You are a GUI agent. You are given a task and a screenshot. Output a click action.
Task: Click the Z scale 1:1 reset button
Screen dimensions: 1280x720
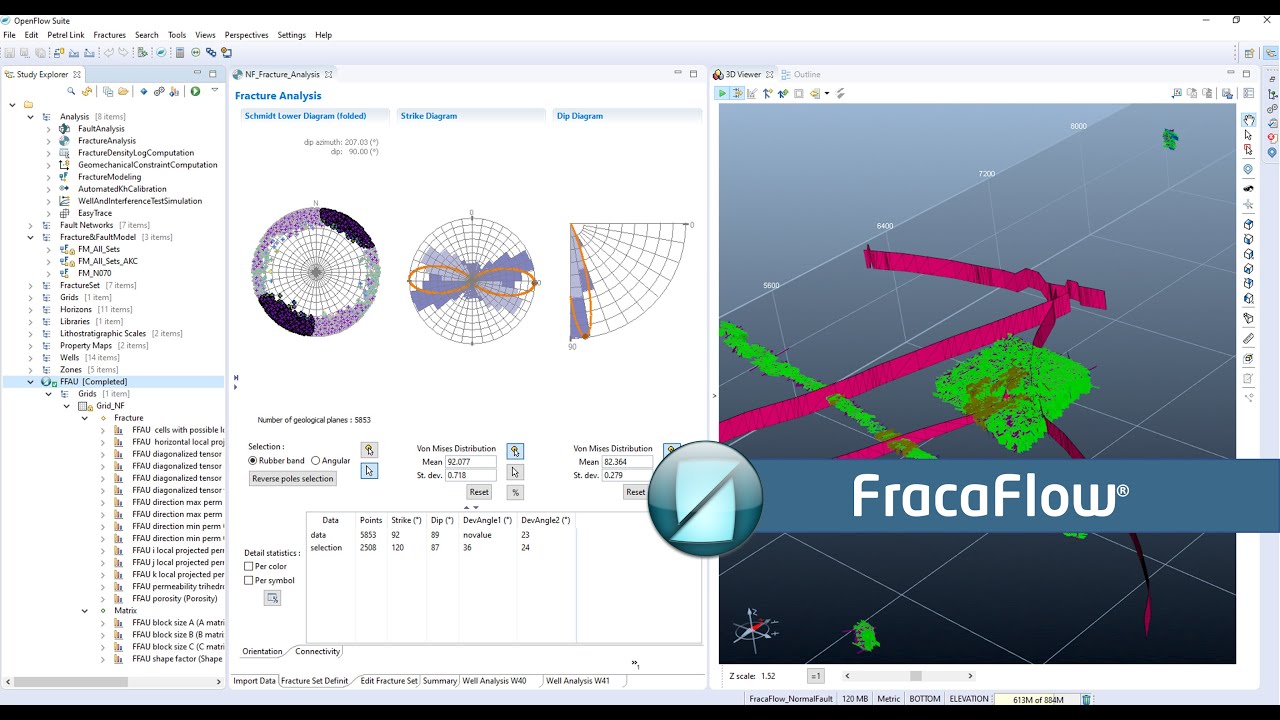[x=816, y=676]
